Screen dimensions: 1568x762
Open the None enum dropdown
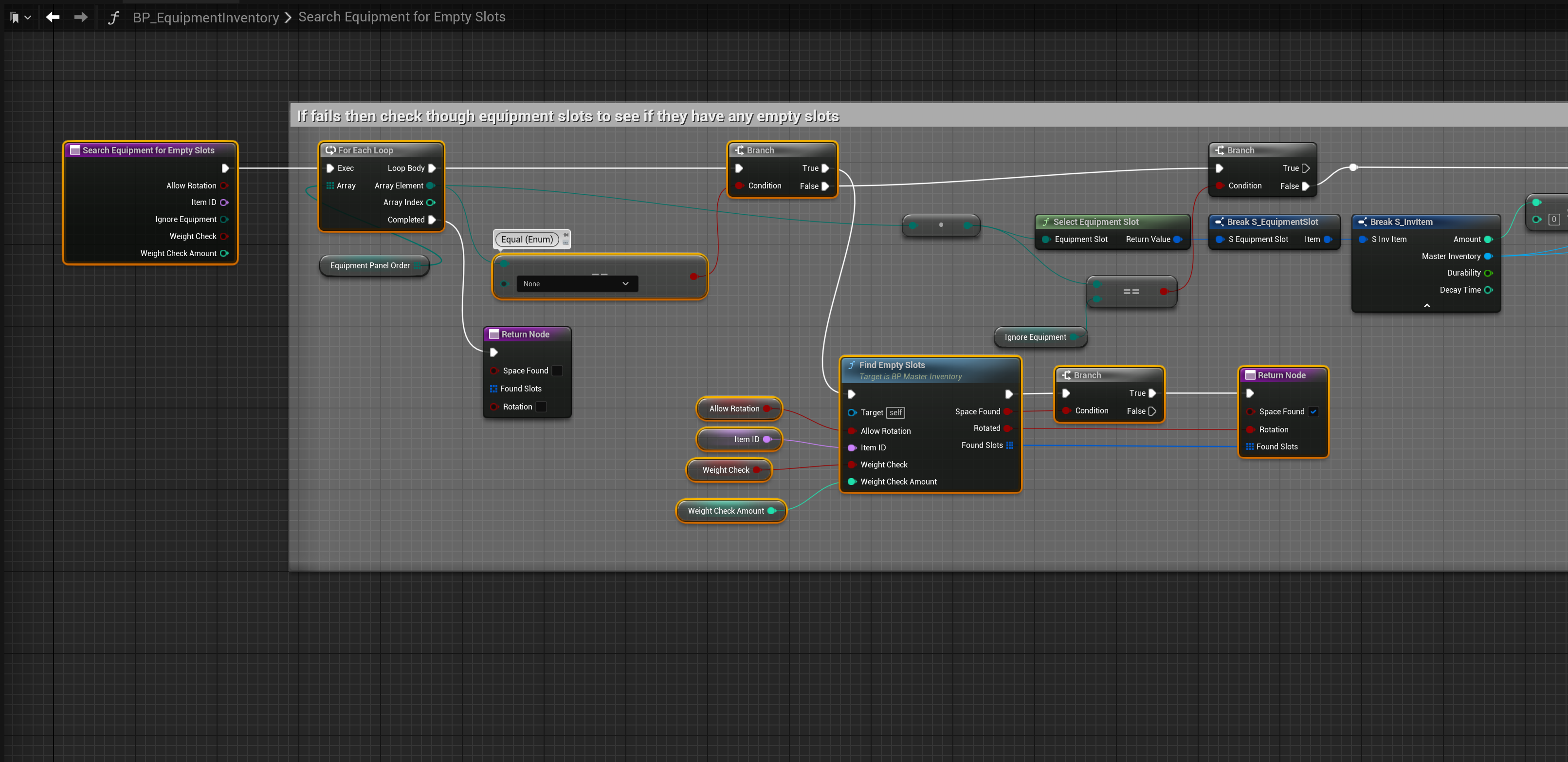tap(576, 284)
